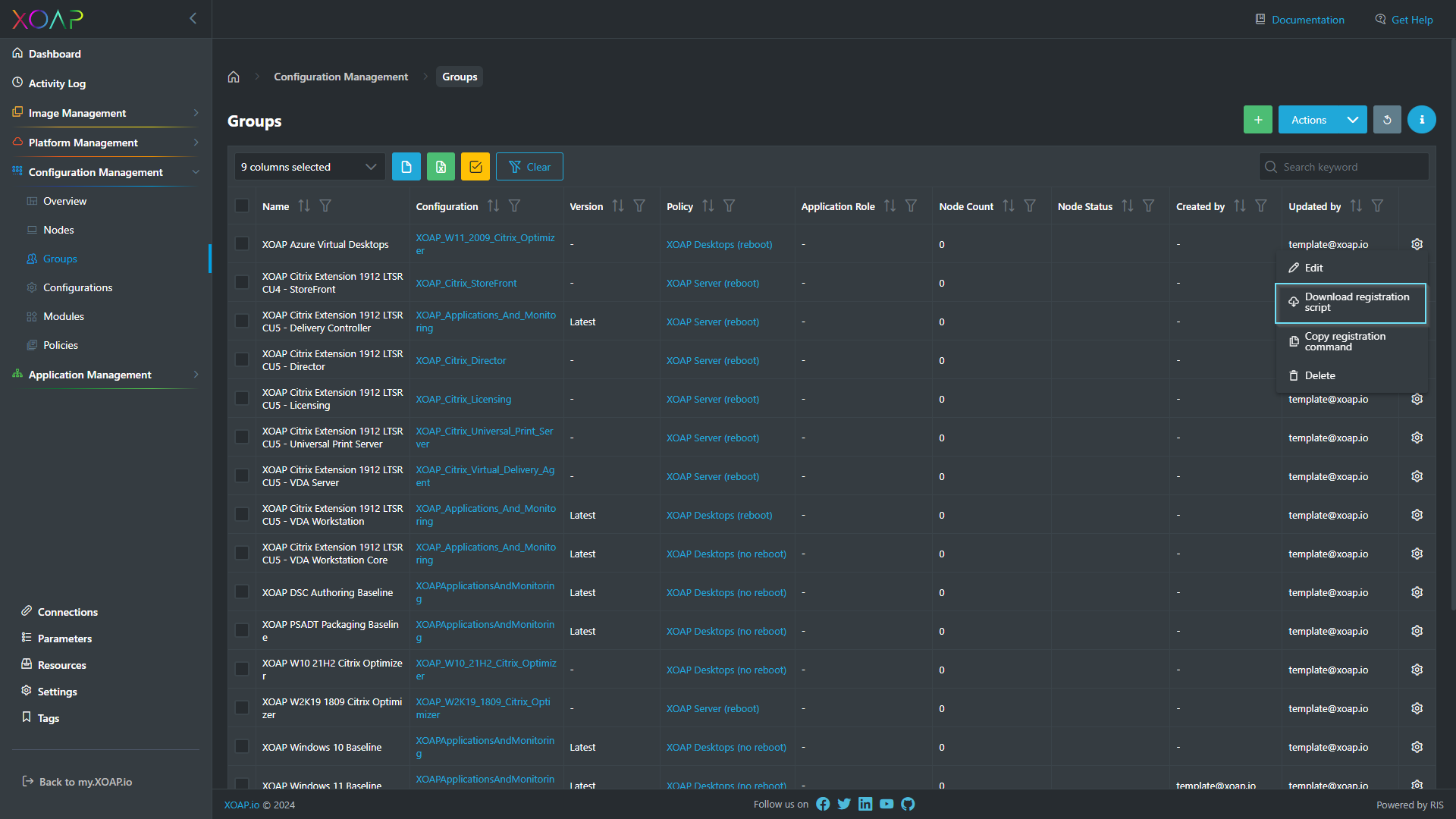Open settings gear for XOAP Windows 10 Baseline
The image size is (1456, 819).
1417,747
